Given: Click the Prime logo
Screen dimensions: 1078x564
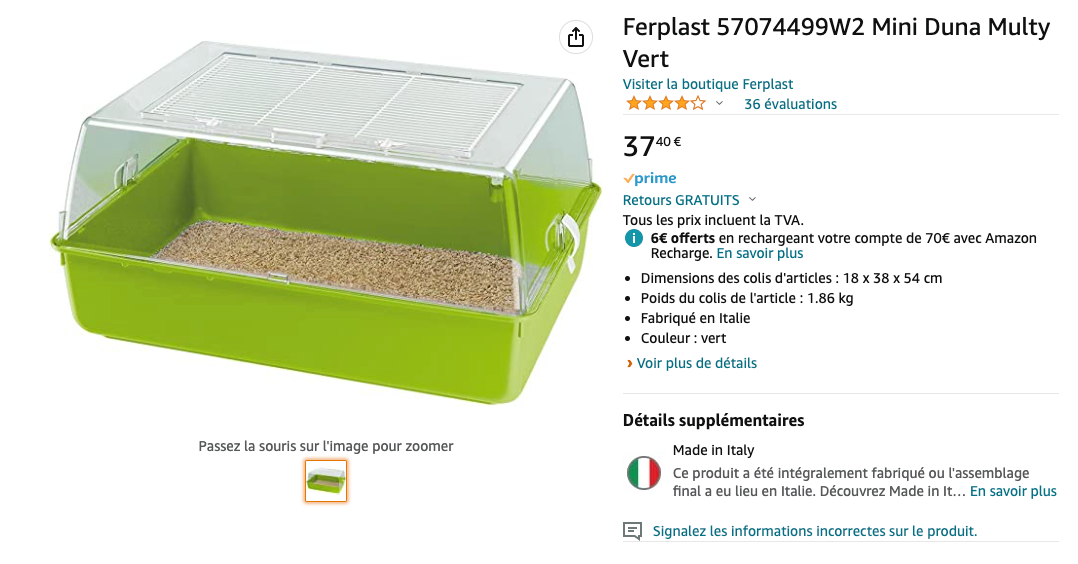Looking at the screenshot, I should pos(650,178).
